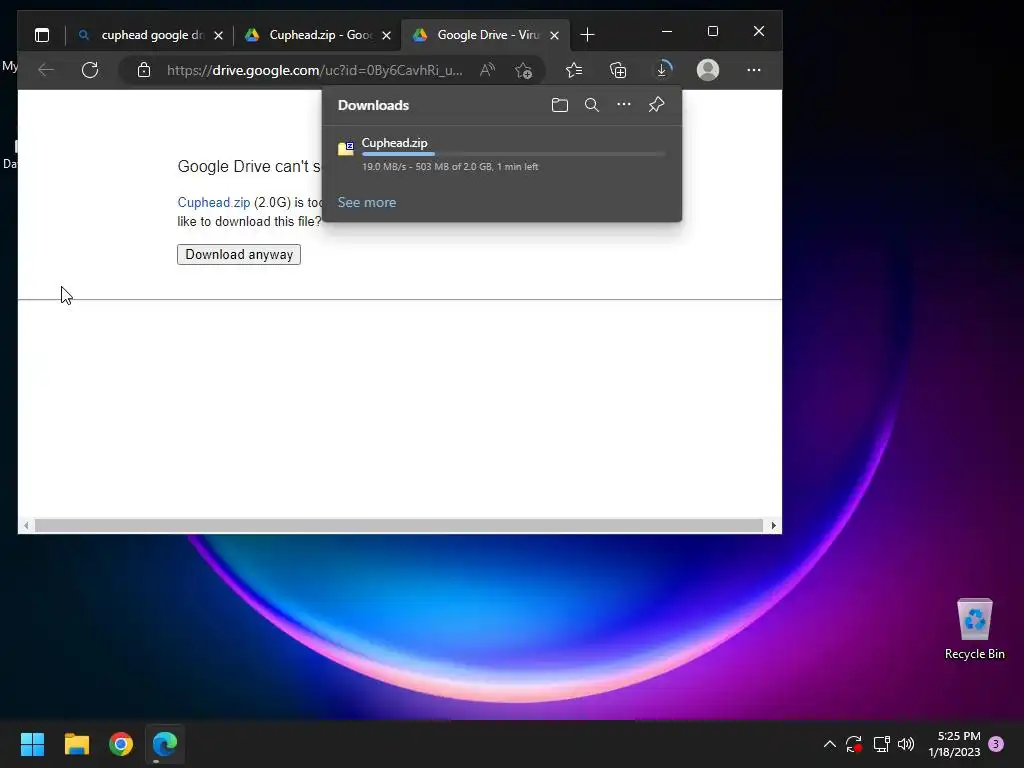Screen dimensions: 1024x768
Task: Open the clock showing 5:25 PM
Action: 954,744
